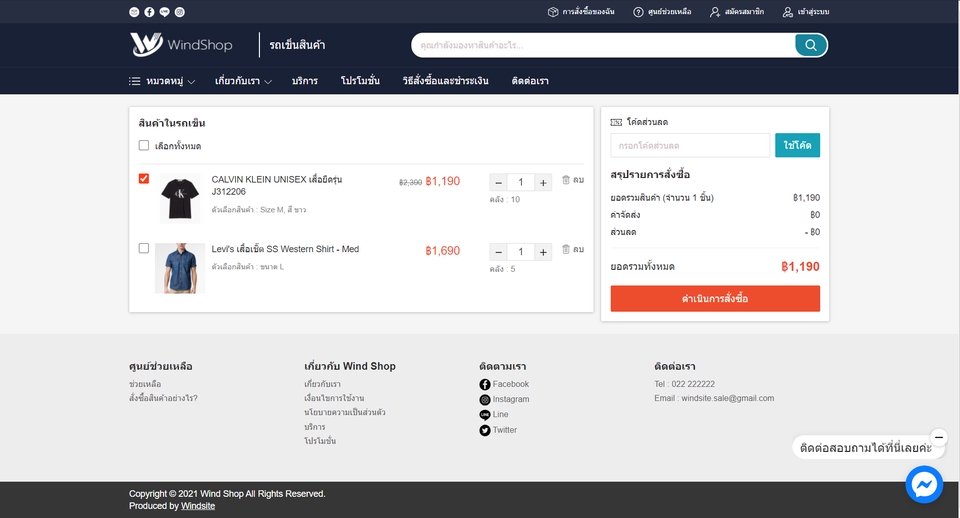This screenshot has height=518, width=960.
Task: Open the Facebook icon in the top bar
Action: (149, 12)
